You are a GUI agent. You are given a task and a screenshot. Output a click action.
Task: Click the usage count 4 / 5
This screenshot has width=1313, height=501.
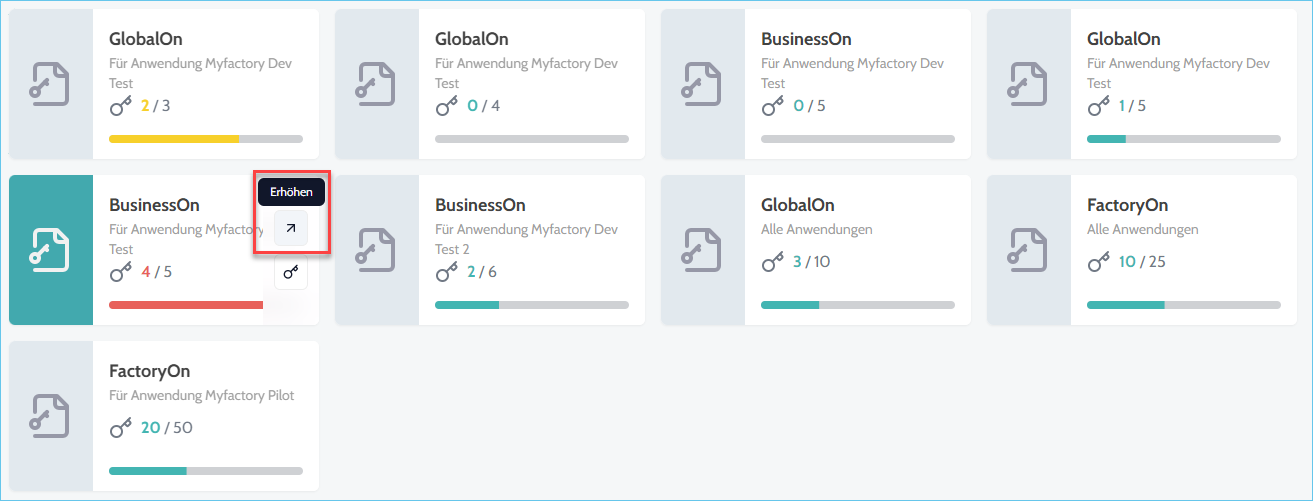157,271
